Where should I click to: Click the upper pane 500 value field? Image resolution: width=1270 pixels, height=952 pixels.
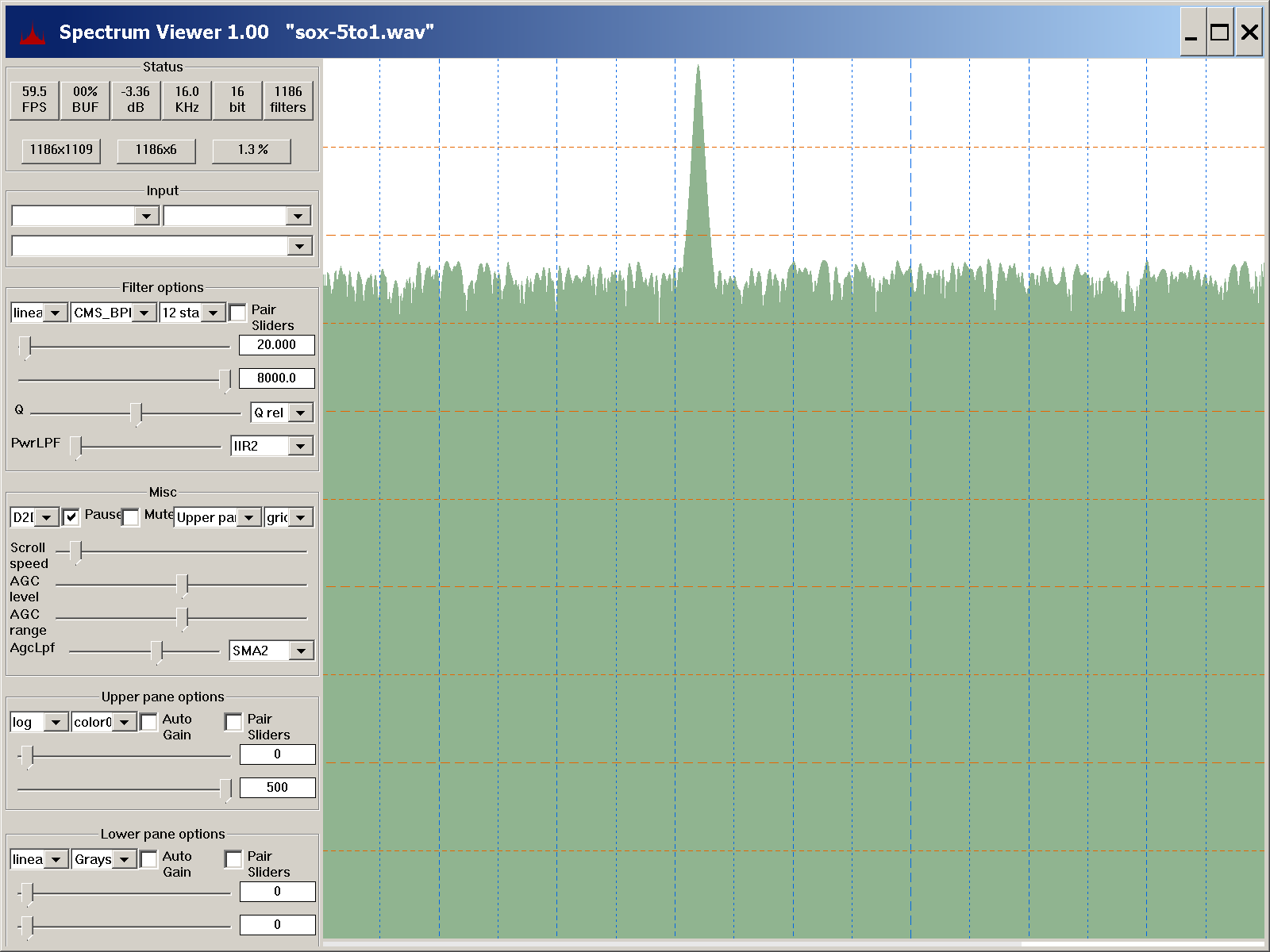click(277, 788)
